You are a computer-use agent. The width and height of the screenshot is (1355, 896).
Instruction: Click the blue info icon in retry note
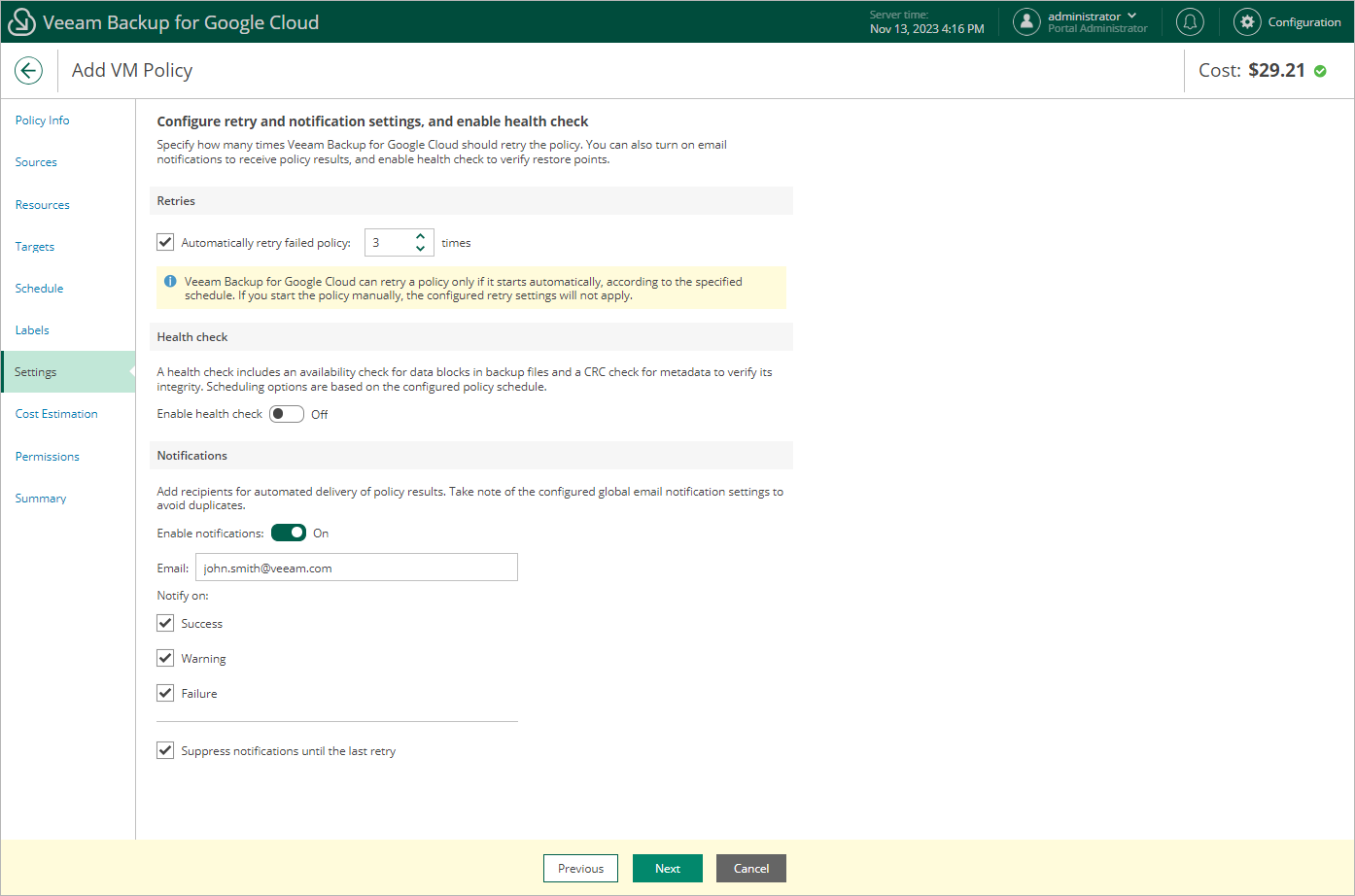point(170,282)
